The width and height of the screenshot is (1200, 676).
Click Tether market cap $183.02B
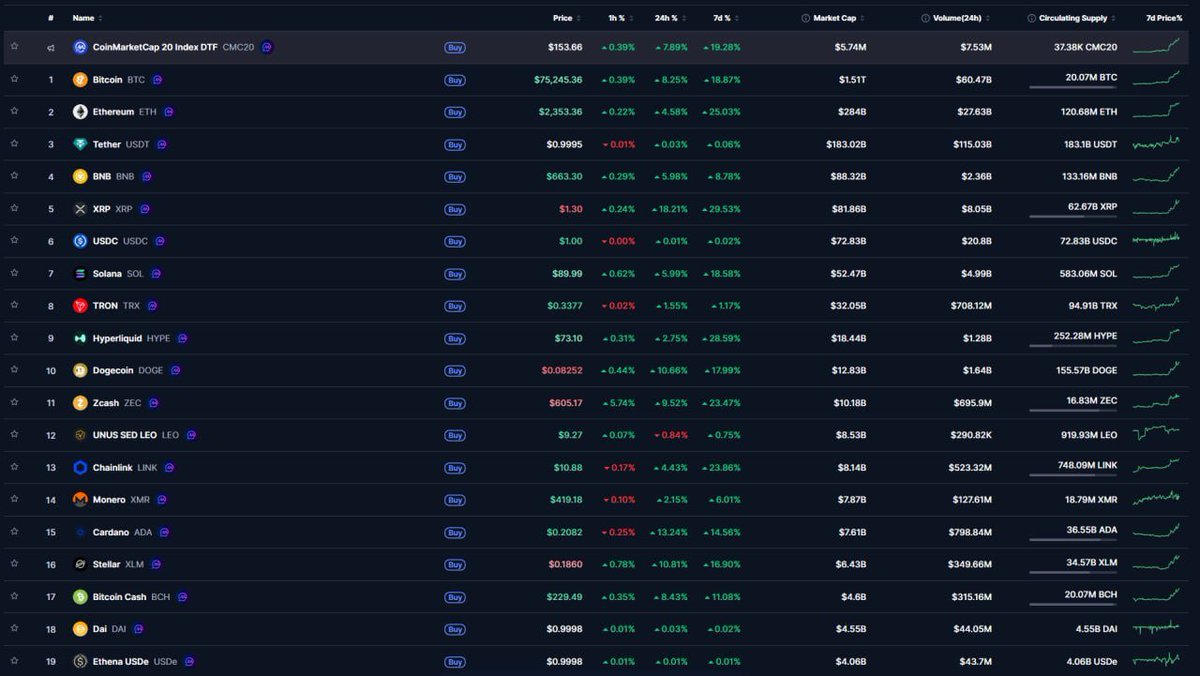click(846, 144)
